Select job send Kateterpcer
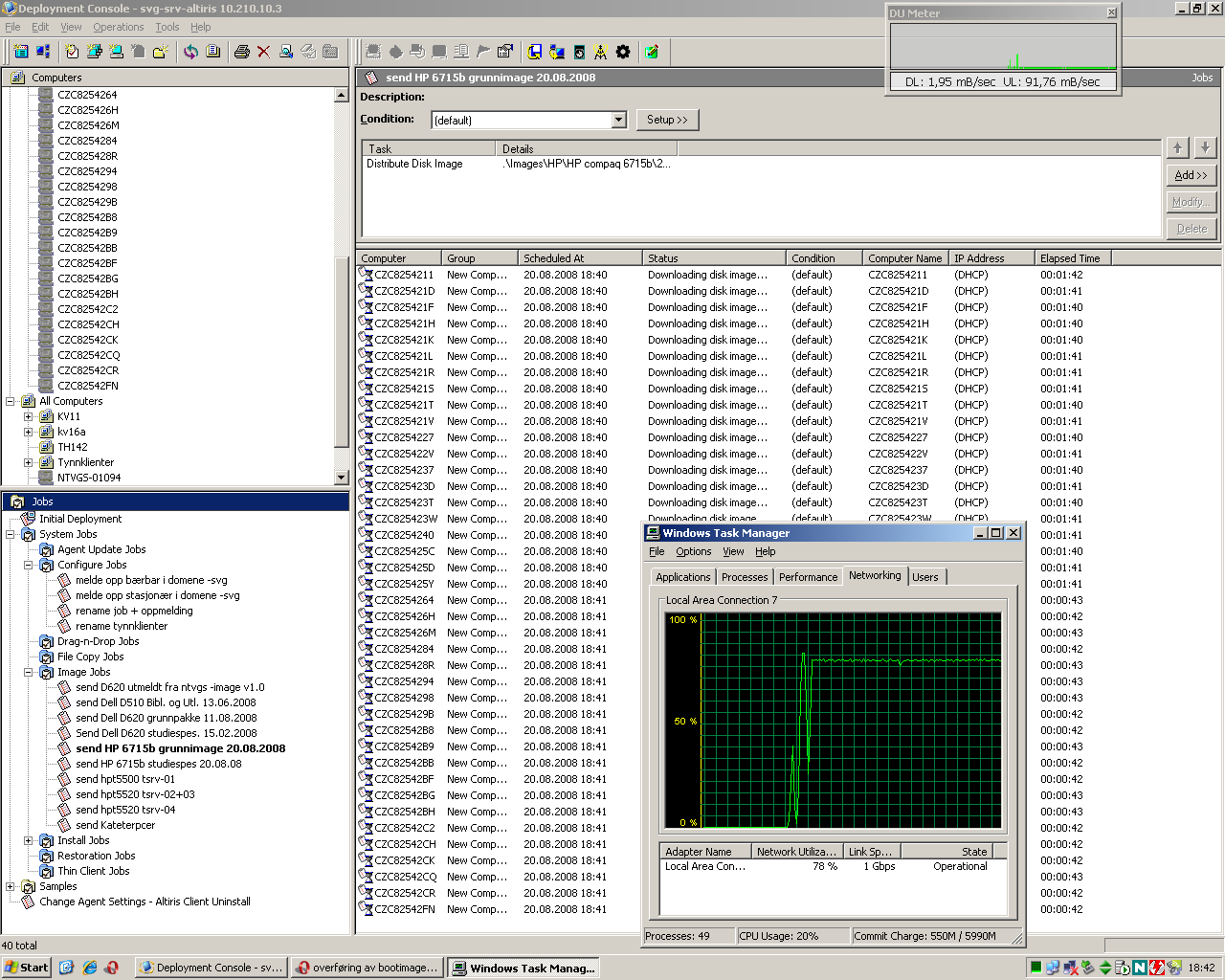The width and height of the screenshot is (1225, 980). (115, 825)
